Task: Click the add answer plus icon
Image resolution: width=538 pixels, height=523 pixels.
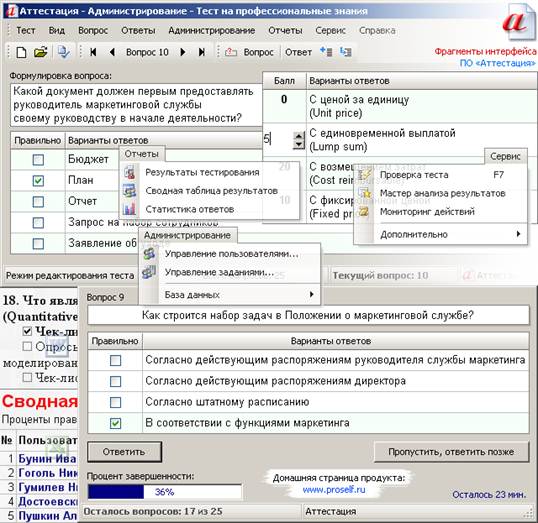Action: click(326, 52)
